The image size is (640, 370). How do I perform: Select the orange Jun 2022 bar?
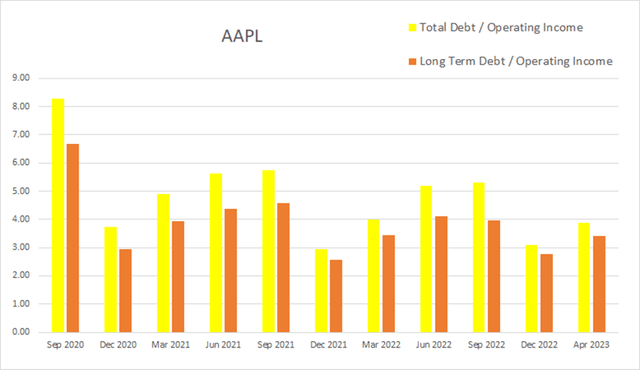click(x=441, y=274)
